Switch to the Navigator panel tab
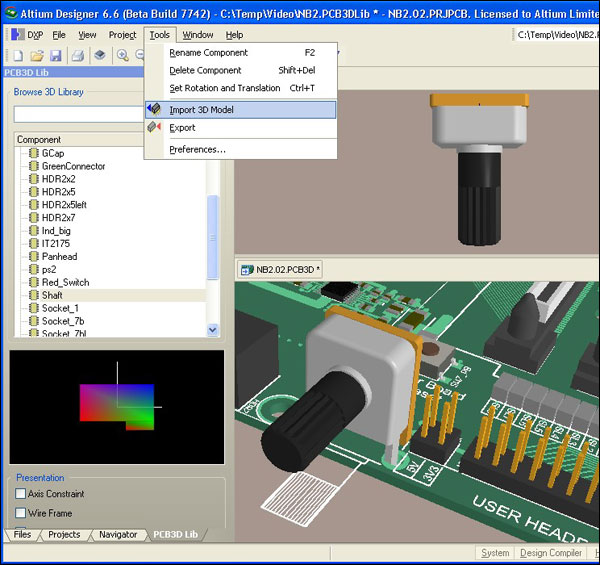 tap(118, 534)
